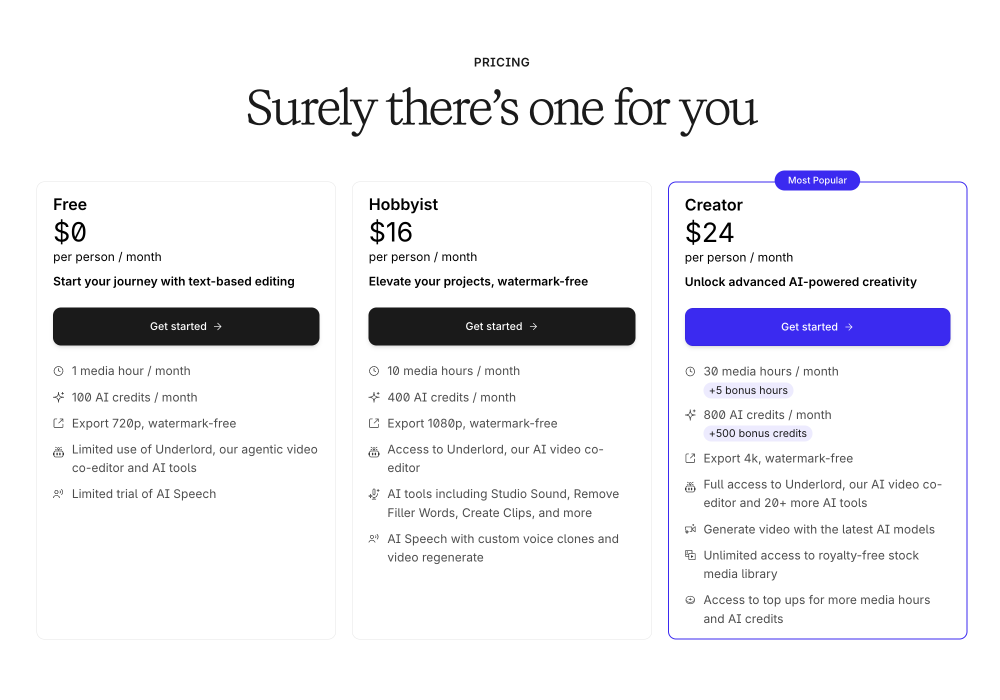The height and width of the screenshot is (700, 1000).
Task: Click the sparkle icon next to 100 AI credits
Action: [58, 397]
